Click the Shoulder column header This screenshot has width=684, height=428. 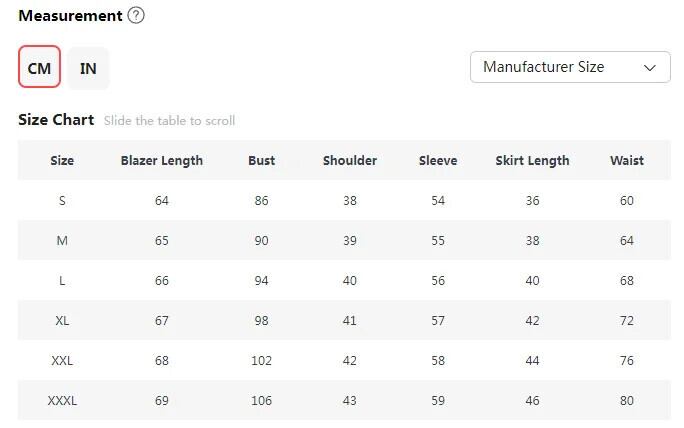(350, 160)
